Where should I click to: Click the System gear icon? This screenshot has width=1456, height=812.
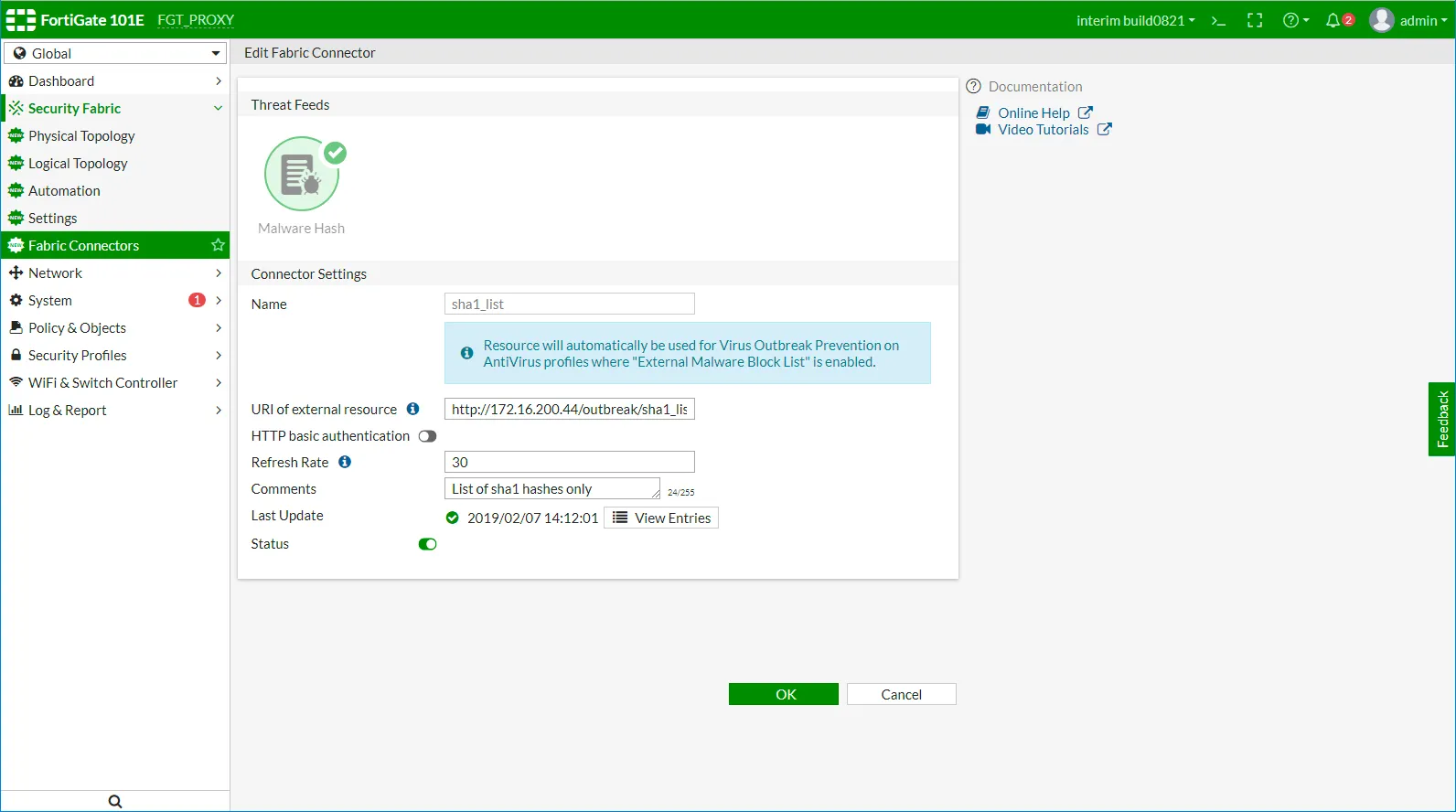point(16,300)
